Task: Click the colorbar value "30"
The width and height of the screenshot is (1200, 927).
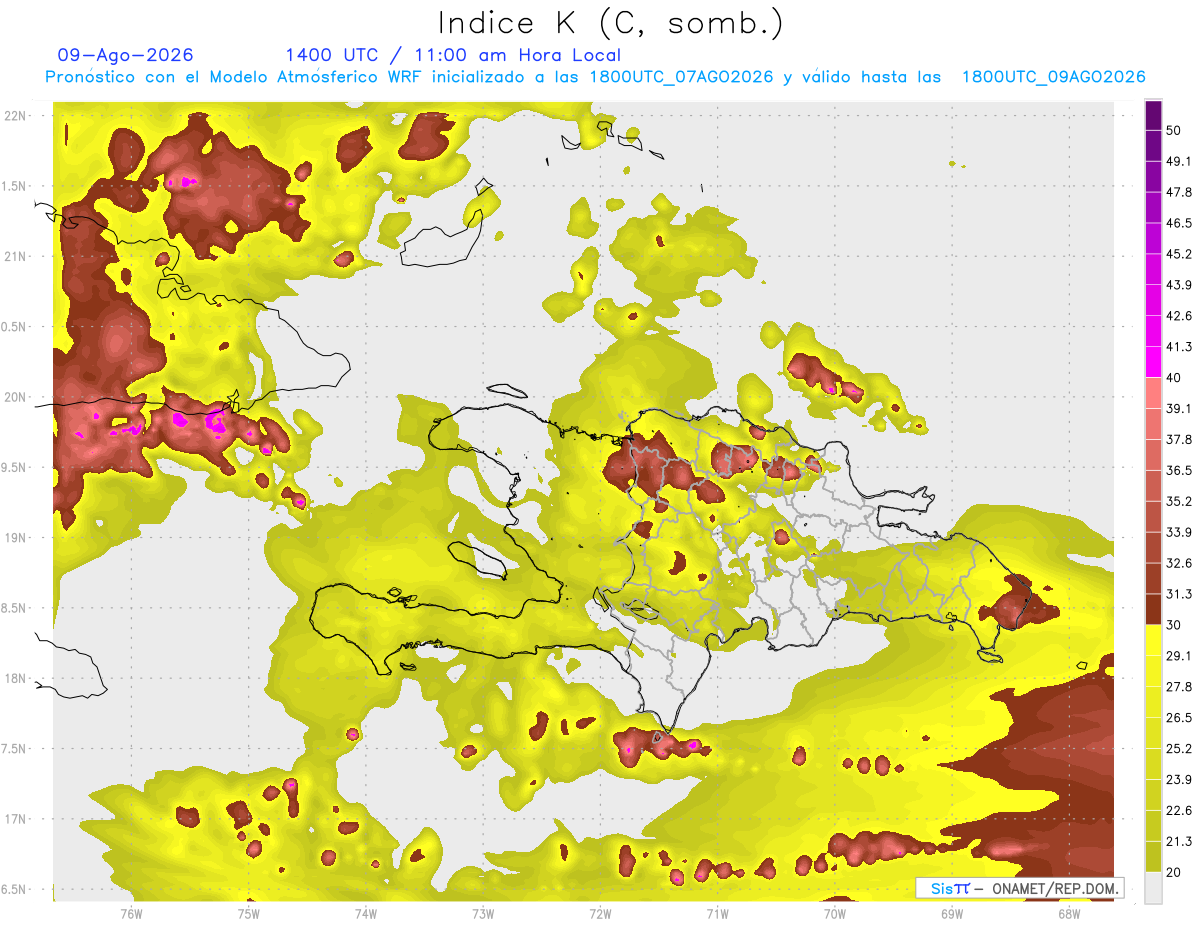Action: click(x=1174, y=625)
